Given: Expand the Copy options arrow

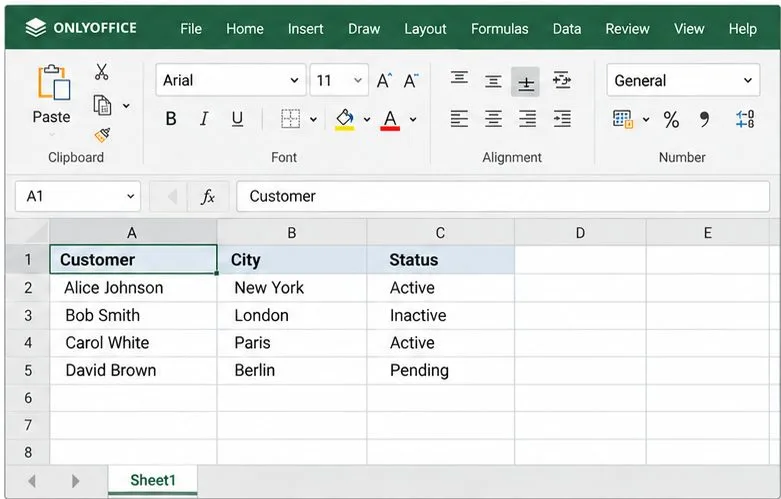Looking at the screenshot, I should tap(126, 106).
